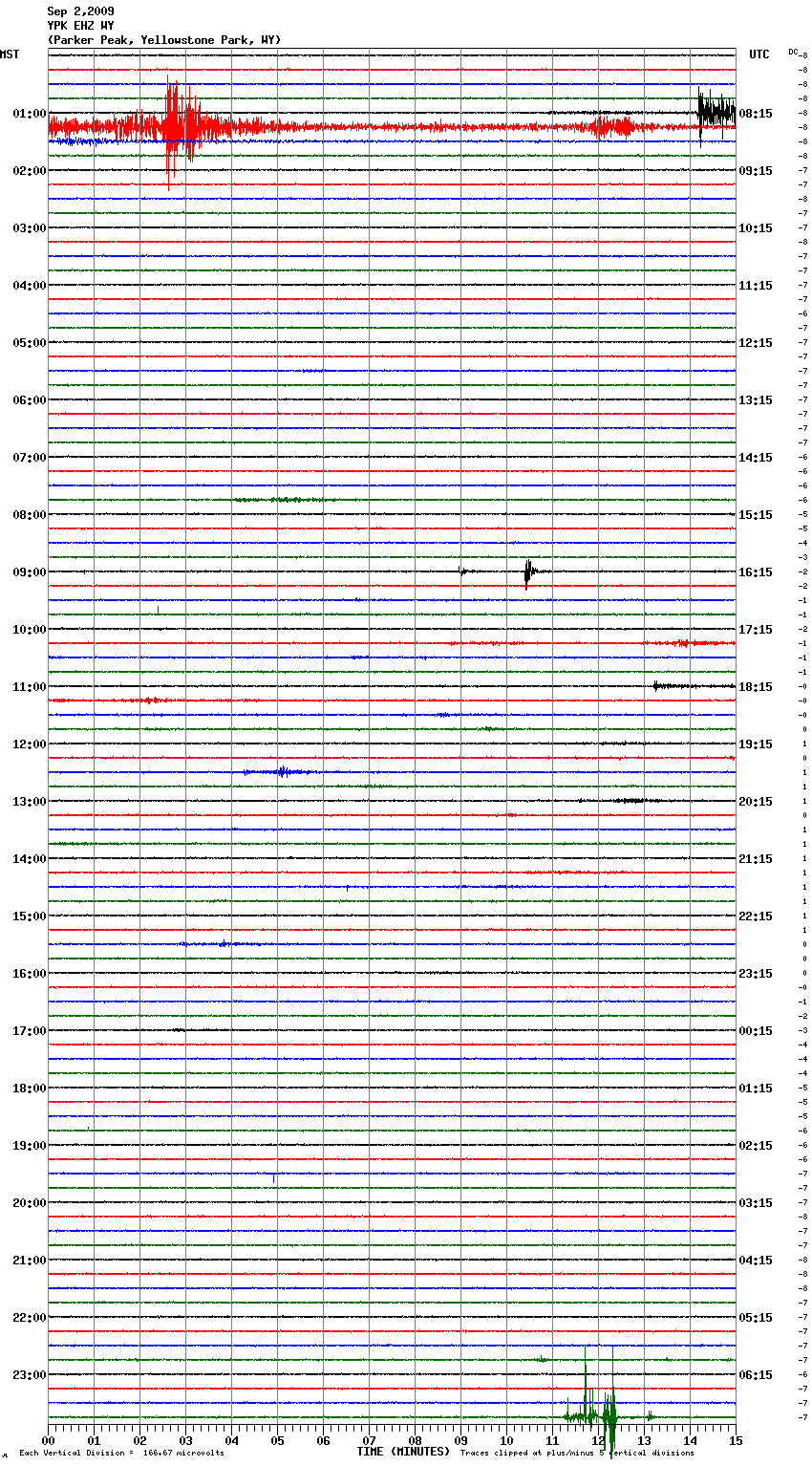Click the '05' minute label on bottom axis
This screenshot has height=1466, width=812.
point(277,1440)
